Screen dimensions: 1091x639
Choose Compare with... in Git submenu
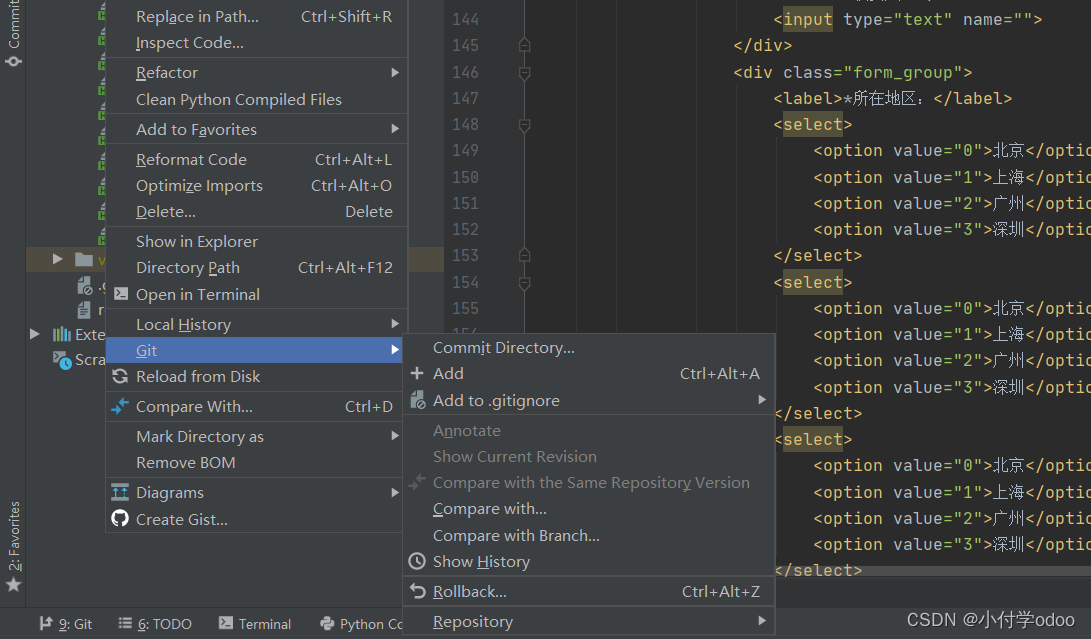point(589,509)
